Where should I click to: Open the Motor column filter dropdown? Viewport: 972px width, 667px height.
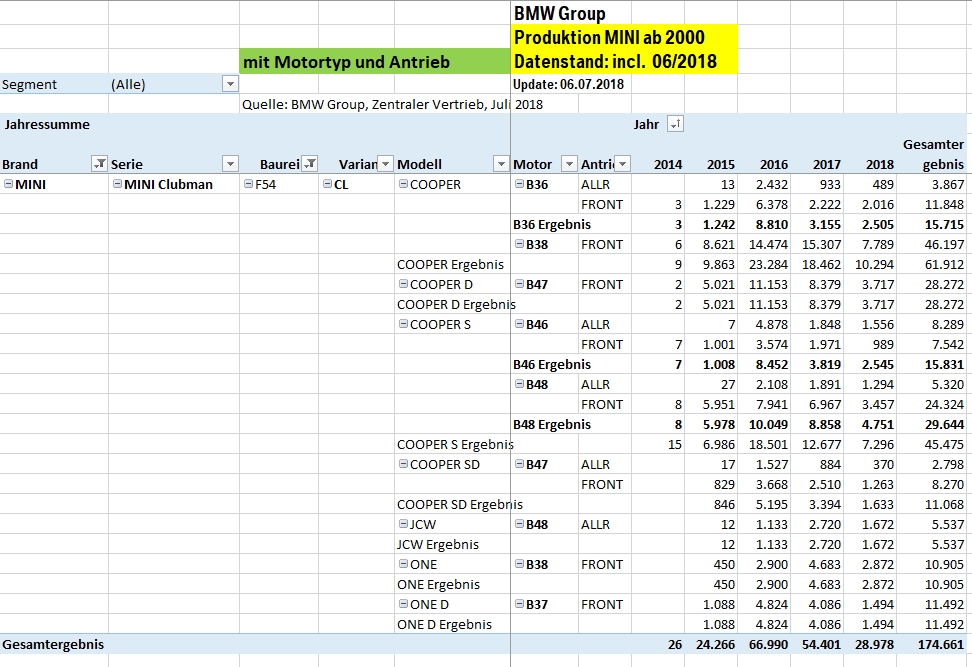[569, 163]
